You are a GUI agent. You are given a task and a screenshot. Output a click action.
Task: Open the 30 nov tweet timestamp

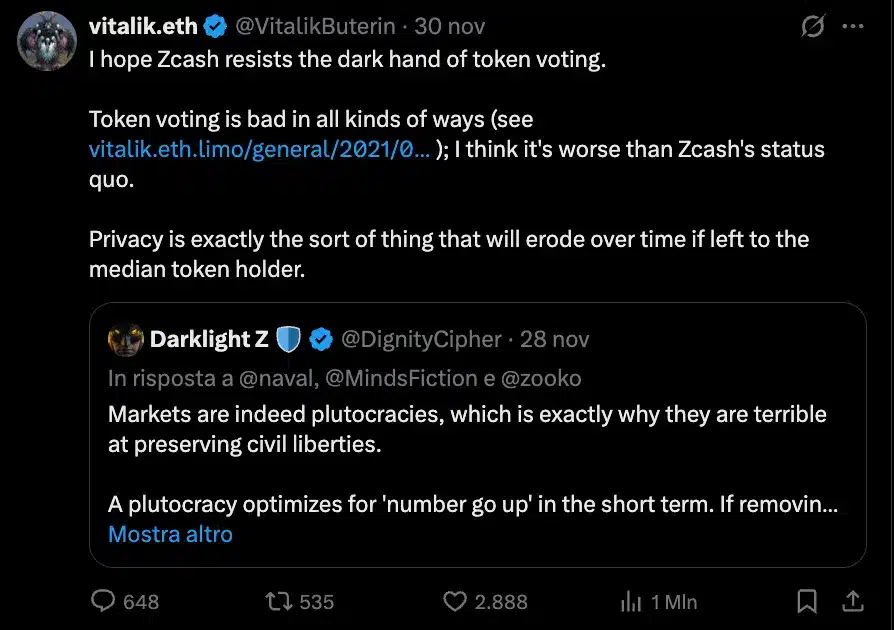click(449, 26)
